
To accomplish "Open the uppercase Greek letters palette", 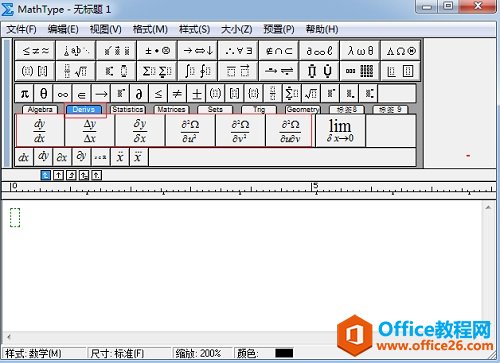I will [401, 51].
